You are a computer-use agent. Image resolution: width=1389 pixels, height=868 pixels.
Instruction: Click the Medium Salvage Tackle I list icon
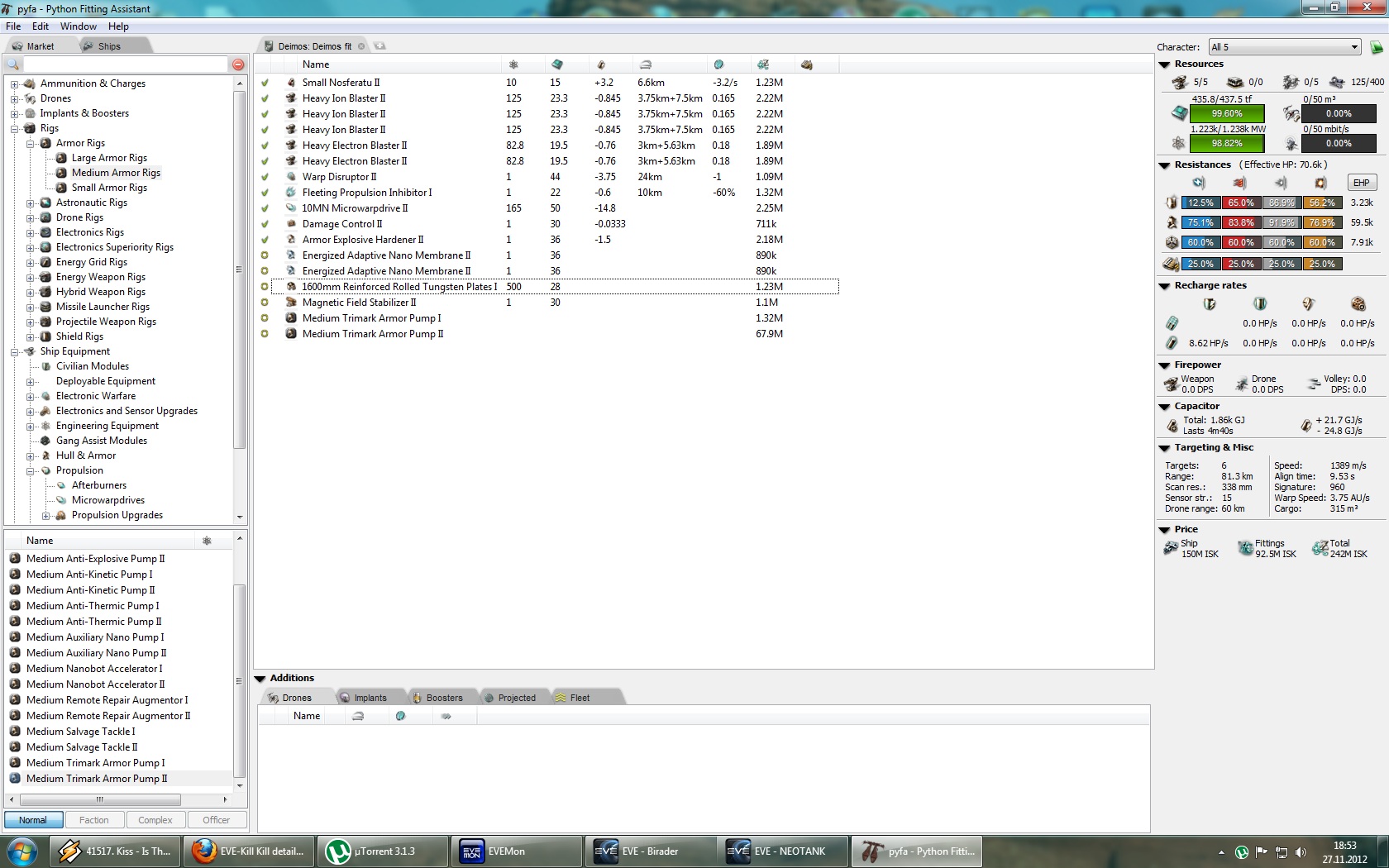[15, 732]
